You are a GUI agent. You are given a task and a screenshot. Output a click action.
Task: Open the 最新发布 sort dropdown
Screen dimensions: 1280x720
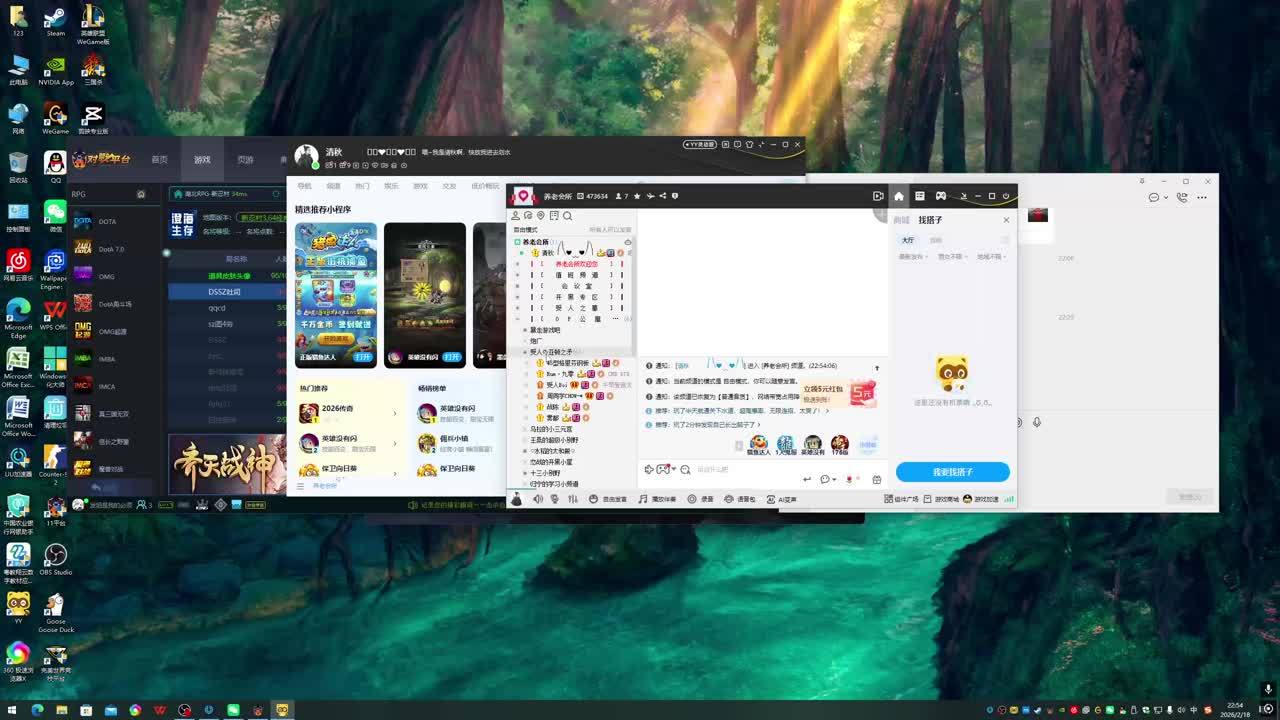pyautogui.click(x=912, y=257)
